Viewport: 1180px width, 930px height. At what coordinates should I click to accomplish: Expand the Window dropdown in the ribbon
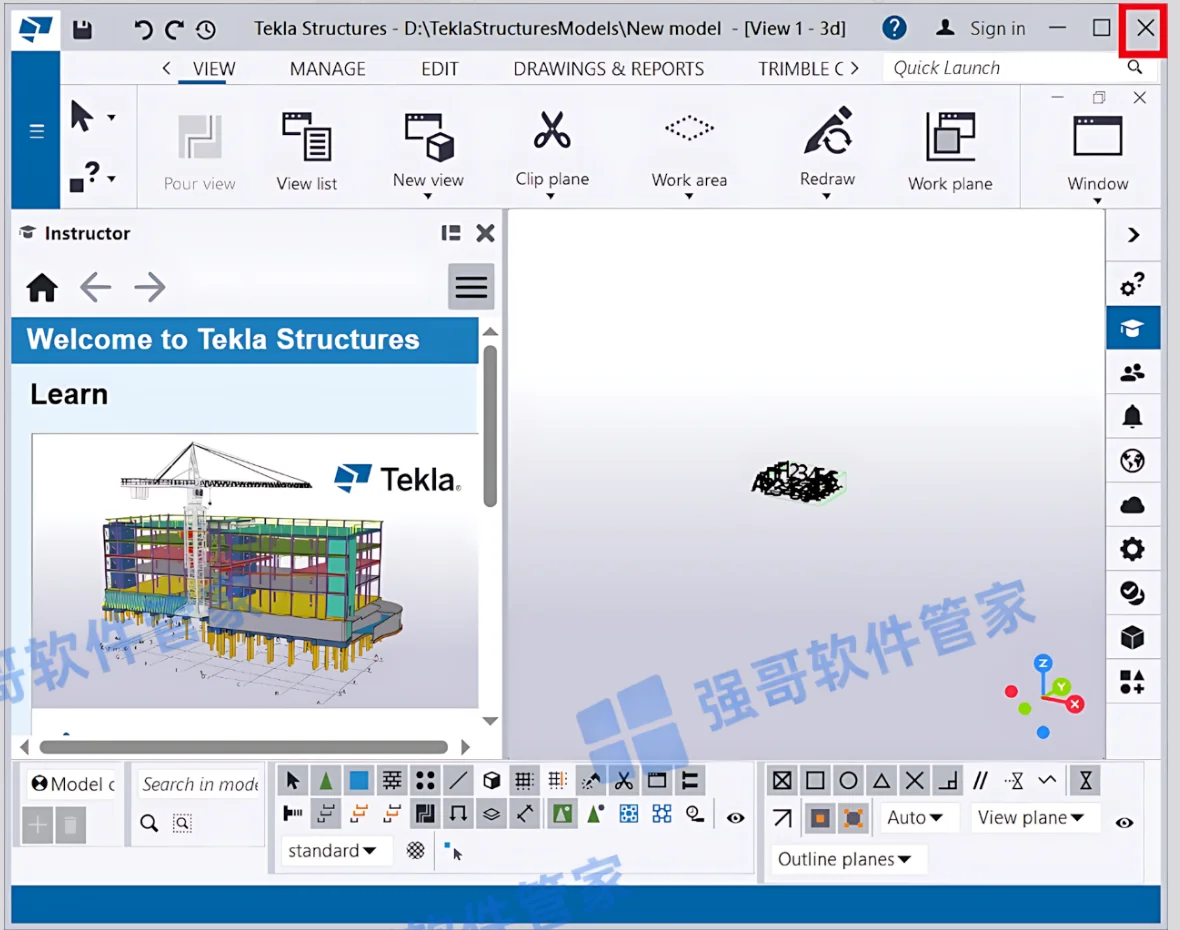[1097, 200]
